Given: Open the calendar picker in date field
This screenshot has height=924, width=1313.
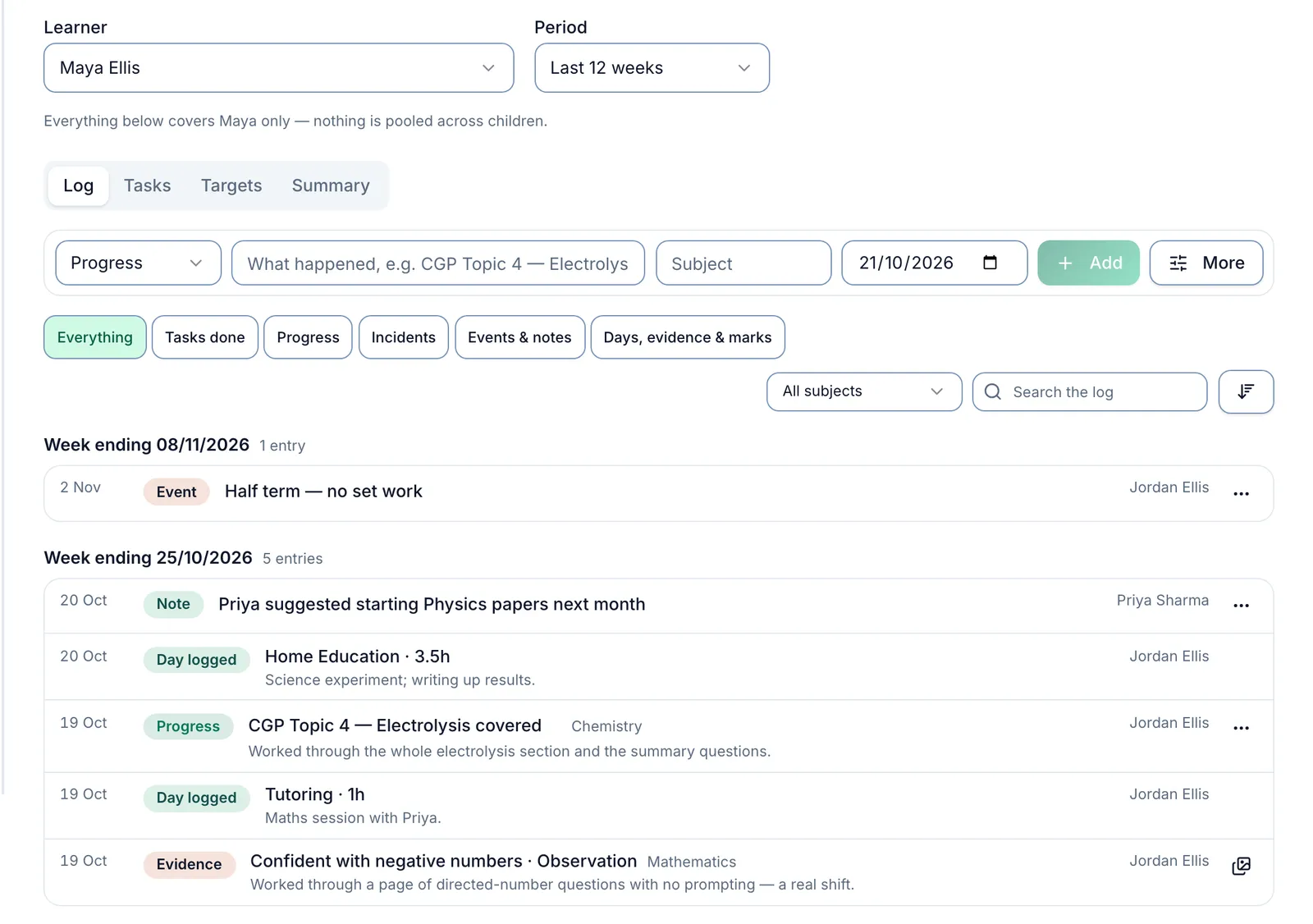Looking at the screenshot, I should 990,263.
